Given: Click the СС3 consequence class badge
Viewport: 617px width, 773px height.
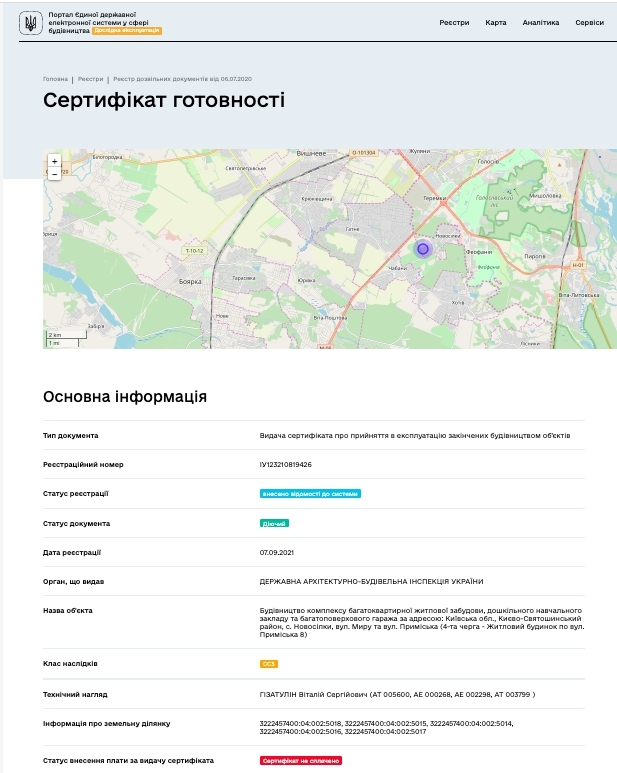Looking at the screenshot, I should [x=269, y=664].
